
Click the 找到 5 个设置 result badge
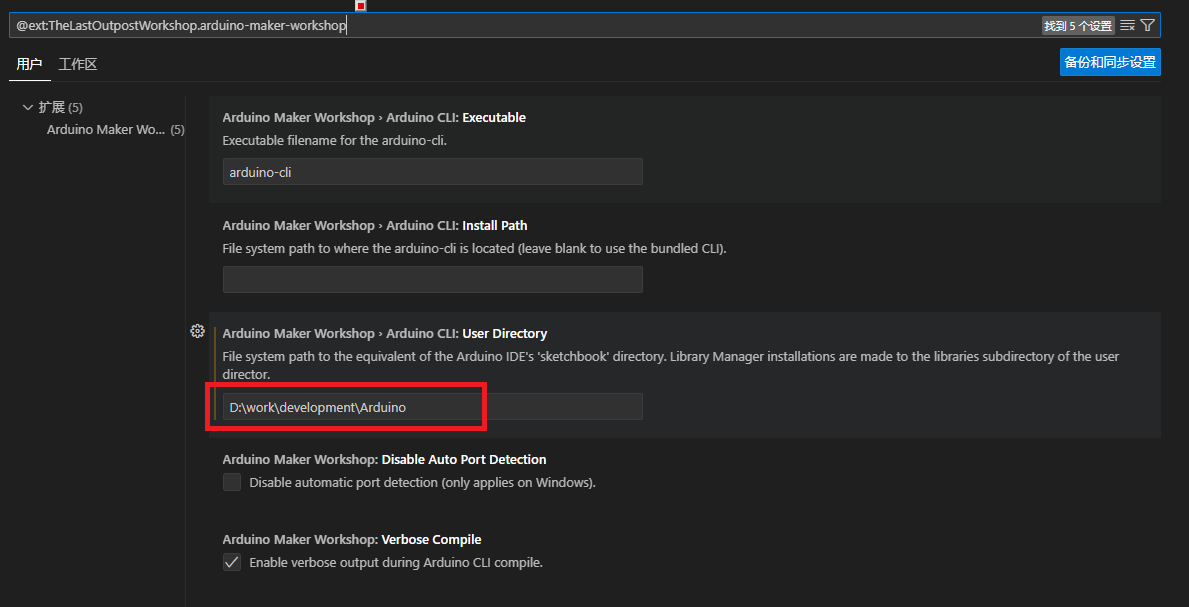click(x=1077, y=26)
